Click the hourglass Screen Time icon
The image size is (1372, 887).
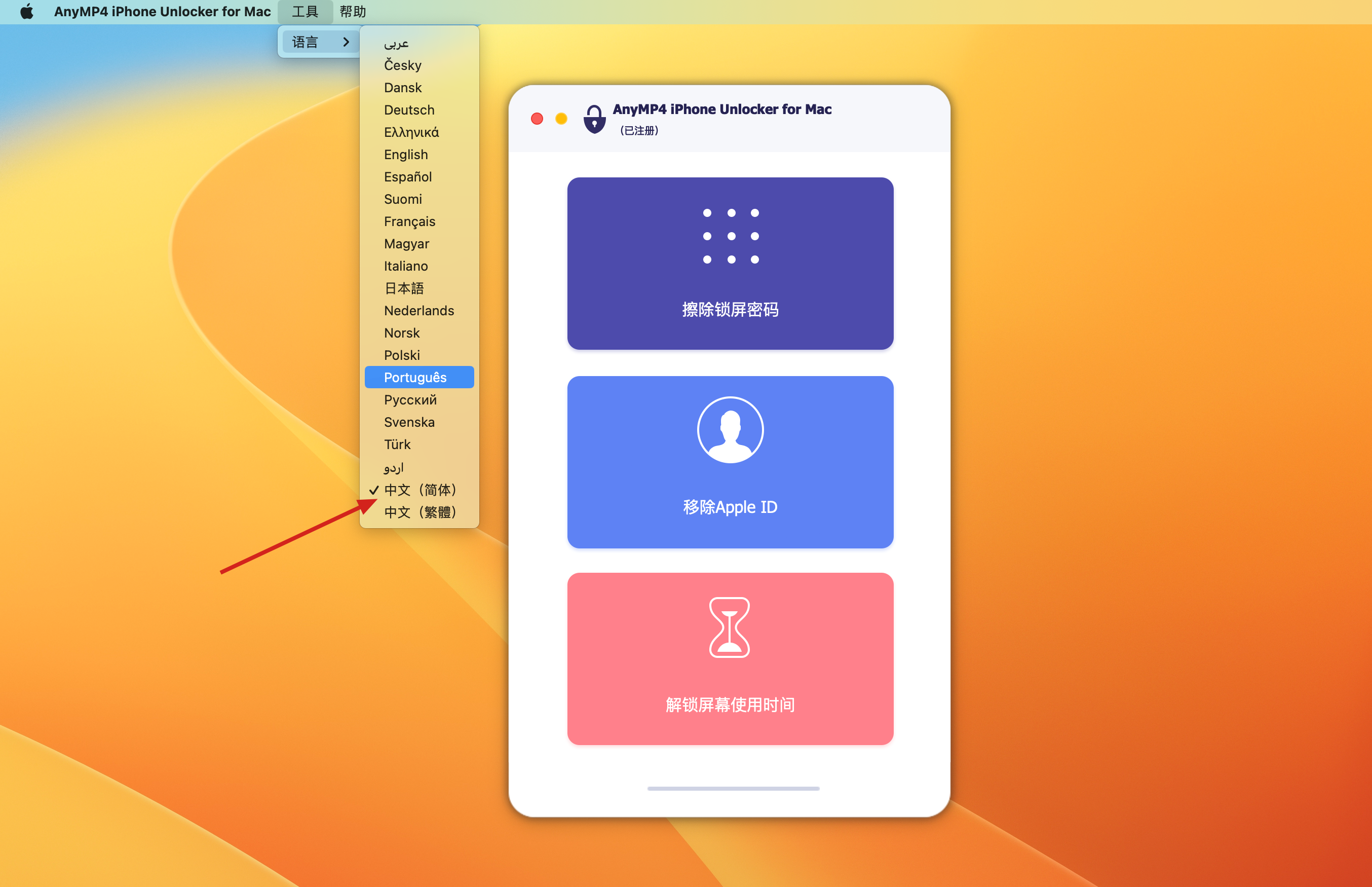[x=730, y=627]
